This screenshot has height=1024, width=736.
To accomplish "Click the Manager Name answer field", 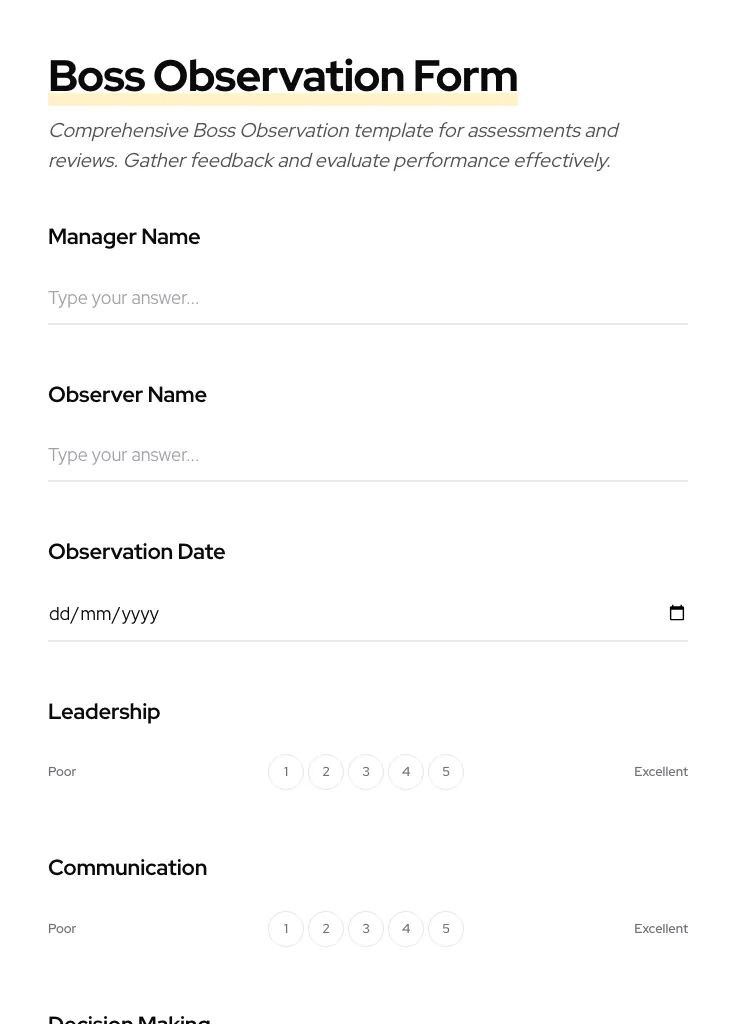I will 367,298.
